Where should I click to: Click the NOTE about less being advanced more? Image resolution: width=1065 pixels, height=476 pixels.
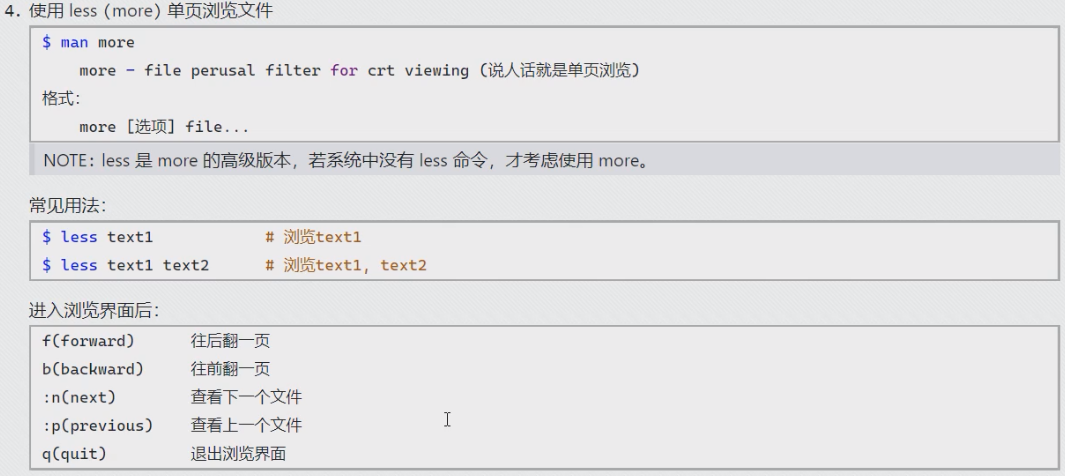point(346,160)
